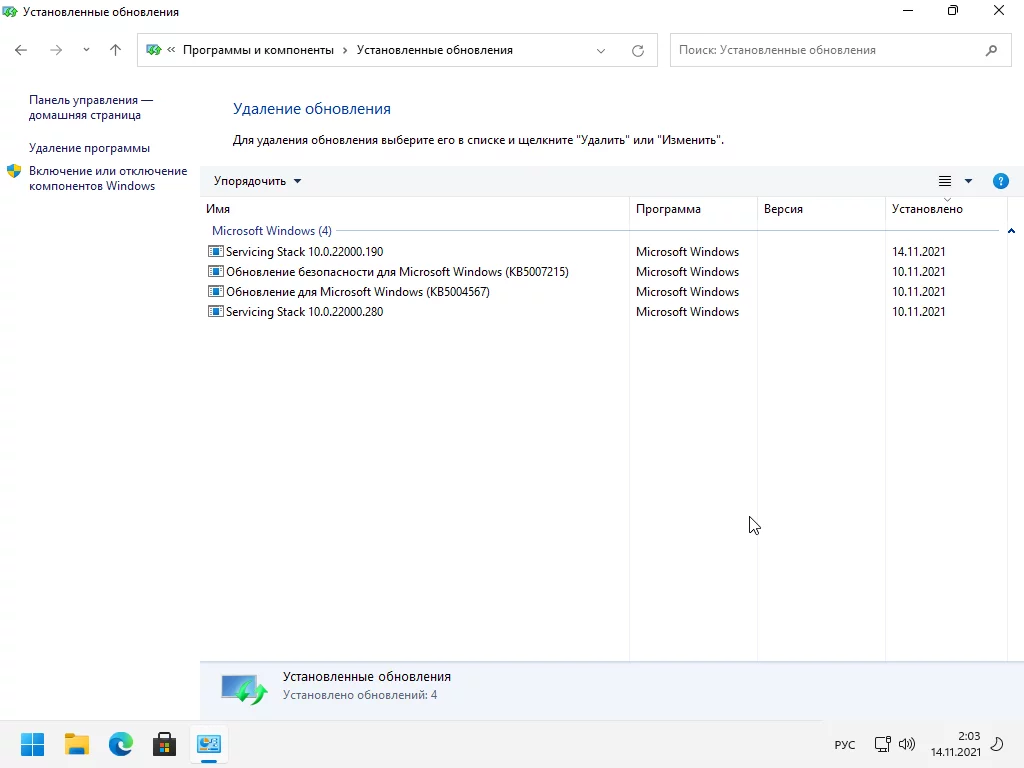Open the volume tray icon
1024x768 pixels.
[x=906, y=744]
